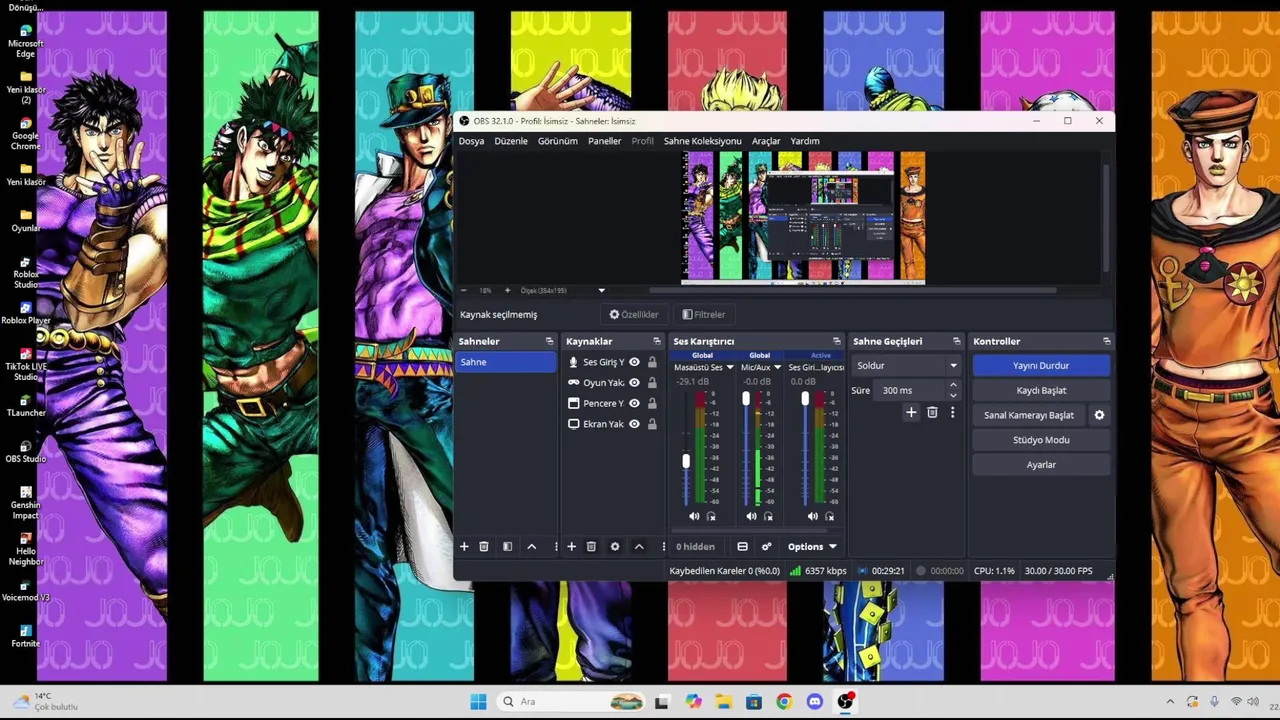Open source Filtreler button

[703, 314]
